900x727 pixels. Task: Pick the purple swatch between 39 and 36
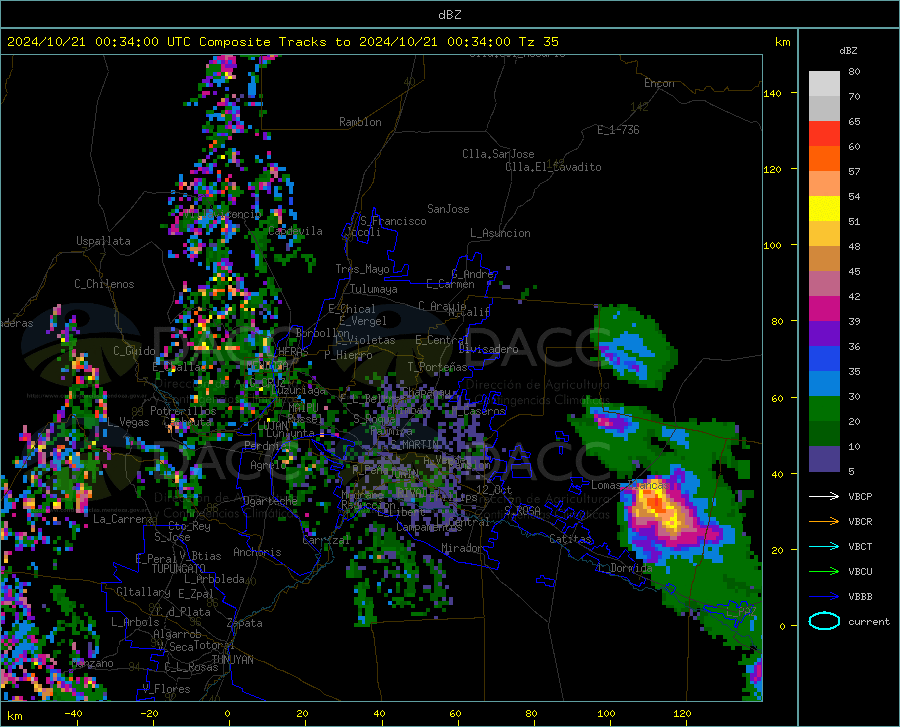coord(824,334)
